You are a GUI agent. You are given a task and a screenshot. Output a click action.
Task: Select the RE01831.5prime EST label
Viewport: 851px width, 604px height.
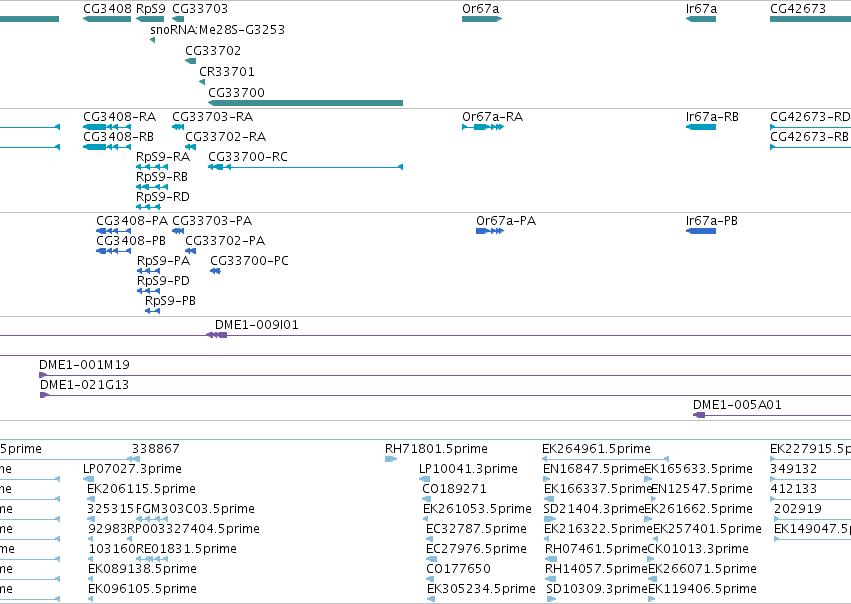pyautogui.click(x=186, y=549)
